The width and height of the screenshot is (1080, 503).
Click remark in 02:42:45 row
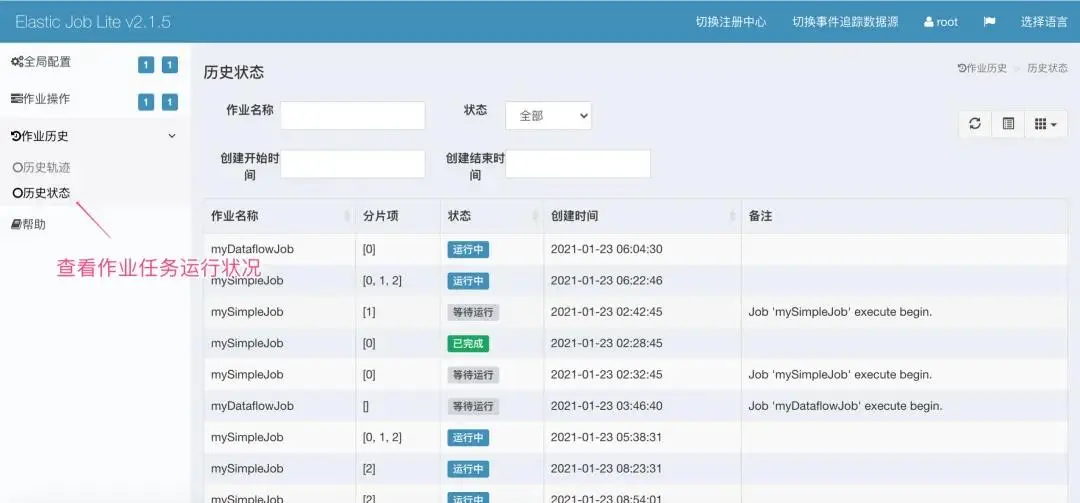tap(840, 312)
